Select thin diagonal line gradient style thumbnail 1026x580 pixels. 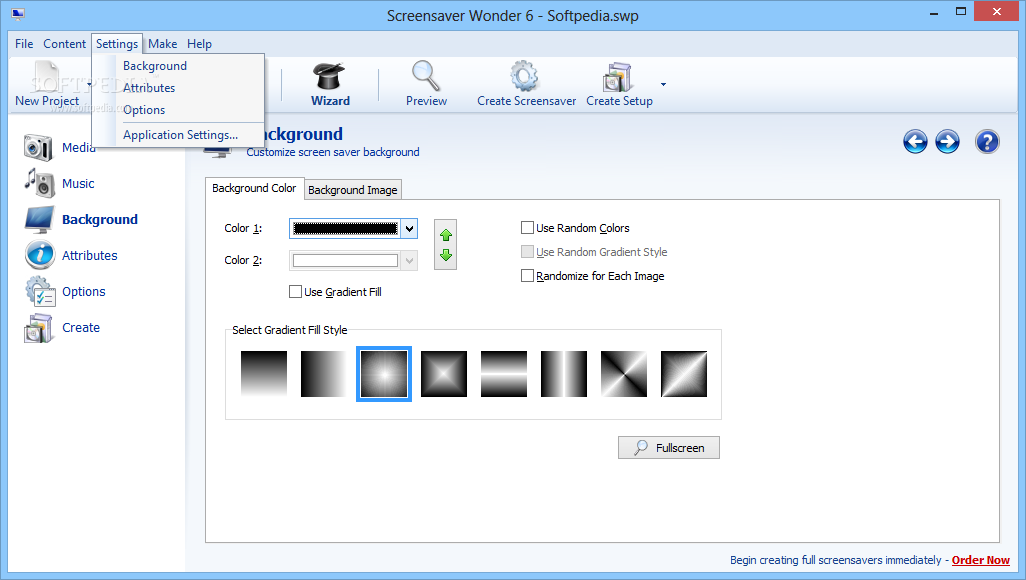pos(684,374)
